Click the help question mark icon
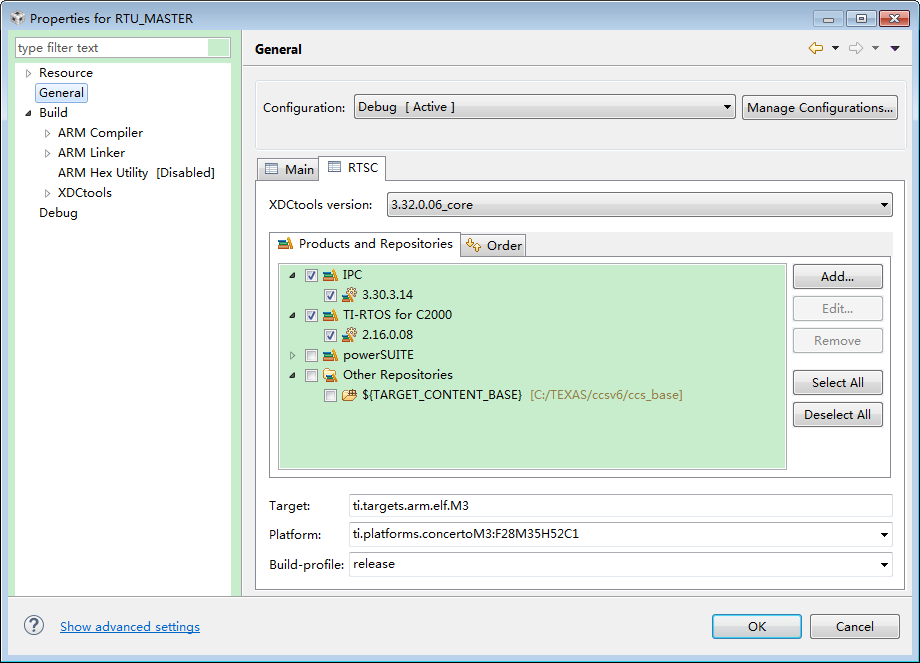 point(34,625)
